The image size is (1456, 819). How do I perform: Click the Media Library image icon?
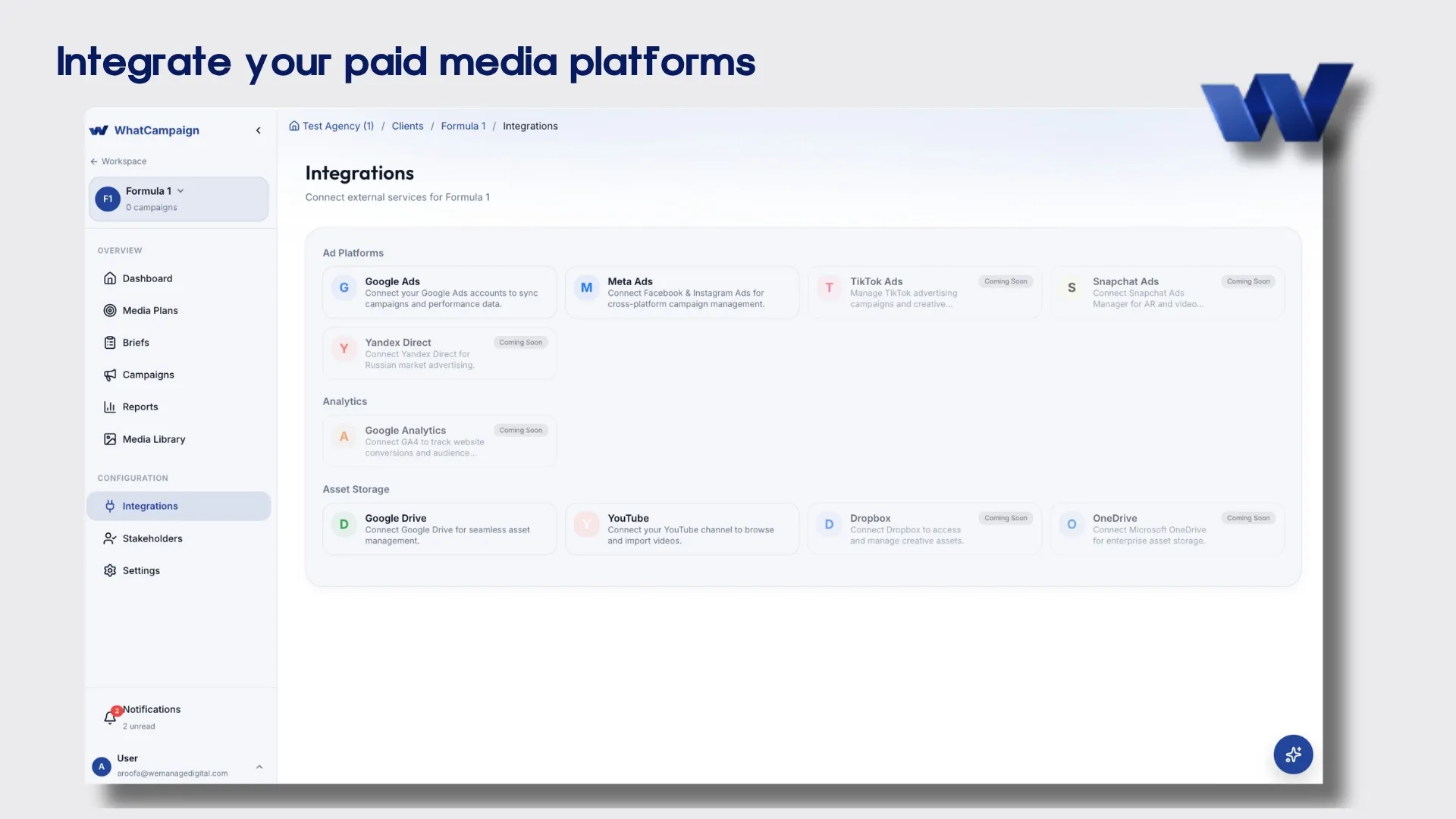(110, 439)
